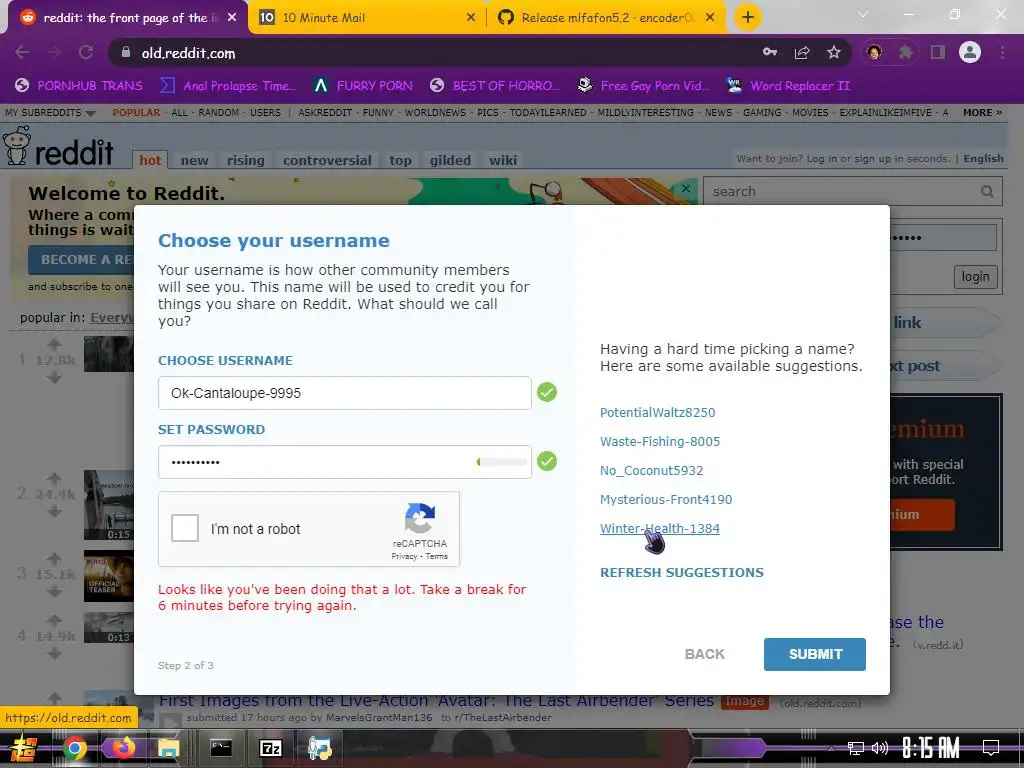
Task: Downvote the post ranked 2
Action: coord(54,511)
